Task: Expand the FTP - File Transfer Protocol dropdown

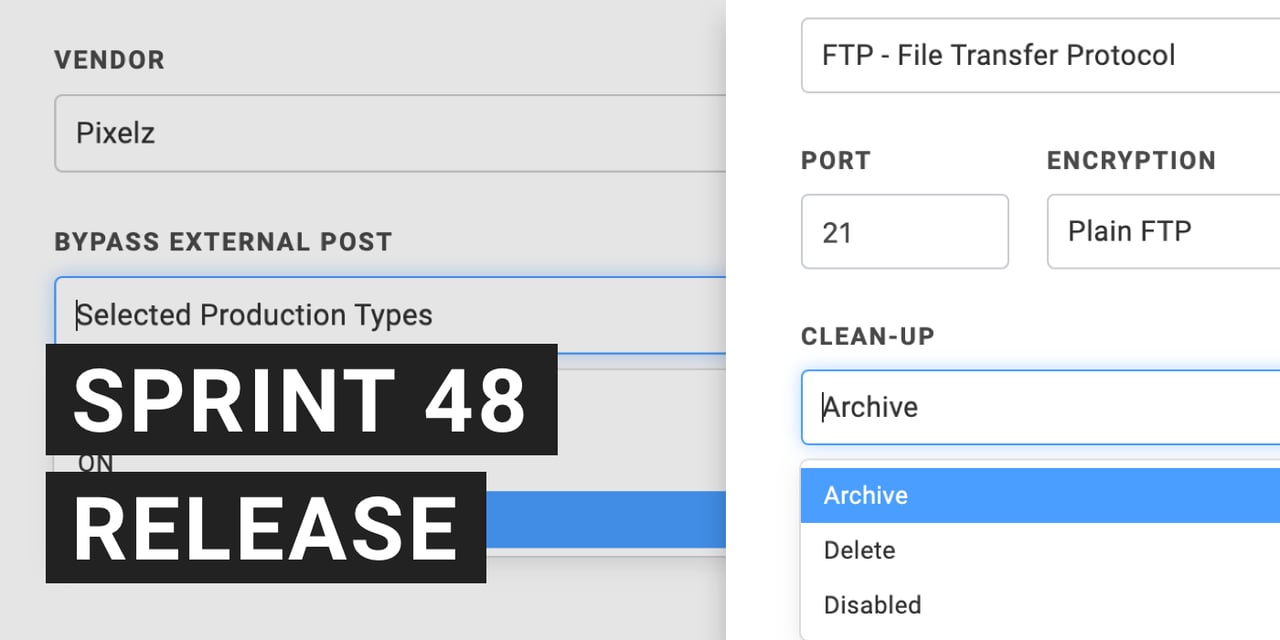Action: point(1040,55)
